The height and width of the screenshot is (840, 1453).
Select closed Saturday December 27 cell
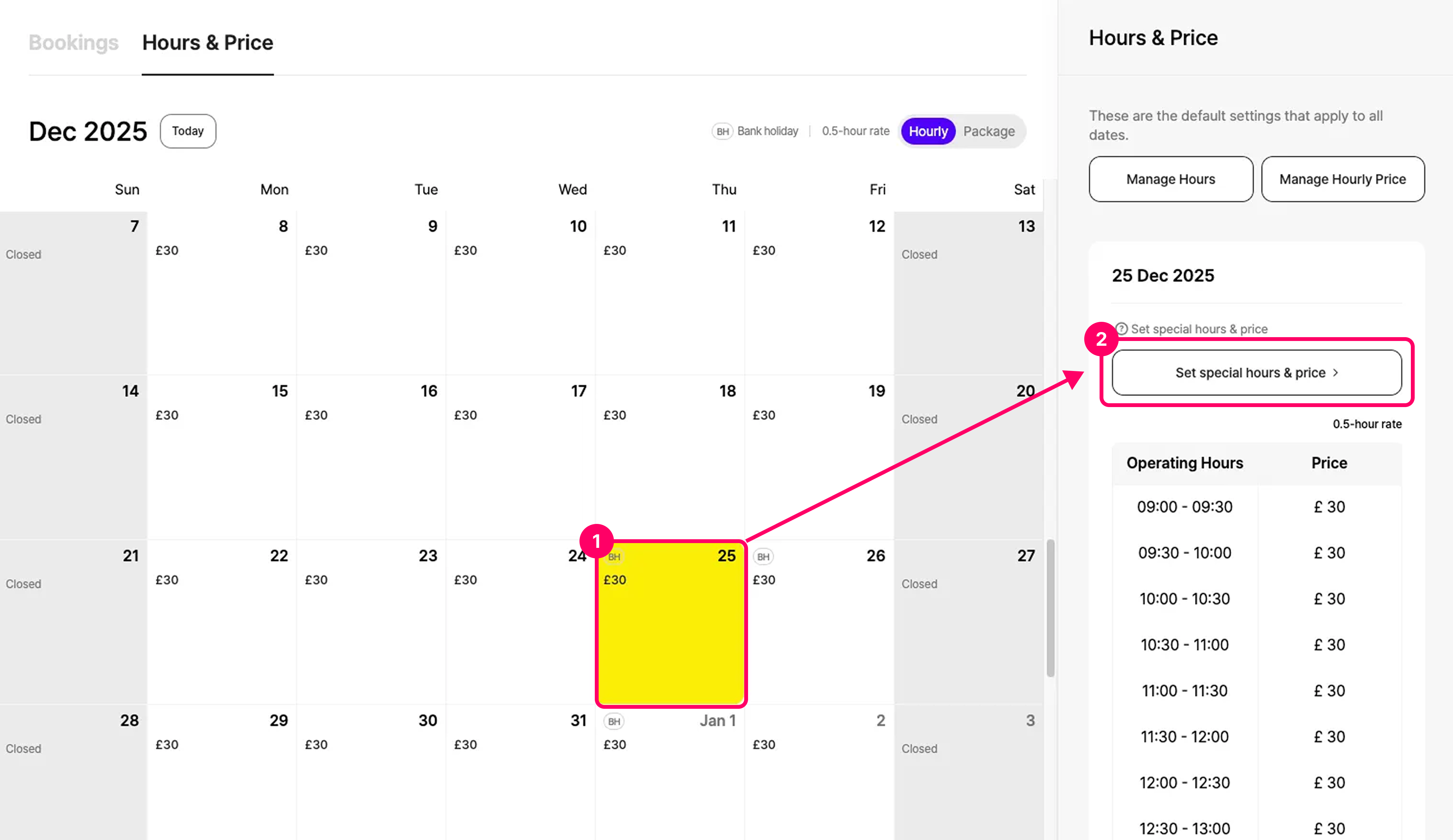tap(968, 623)
